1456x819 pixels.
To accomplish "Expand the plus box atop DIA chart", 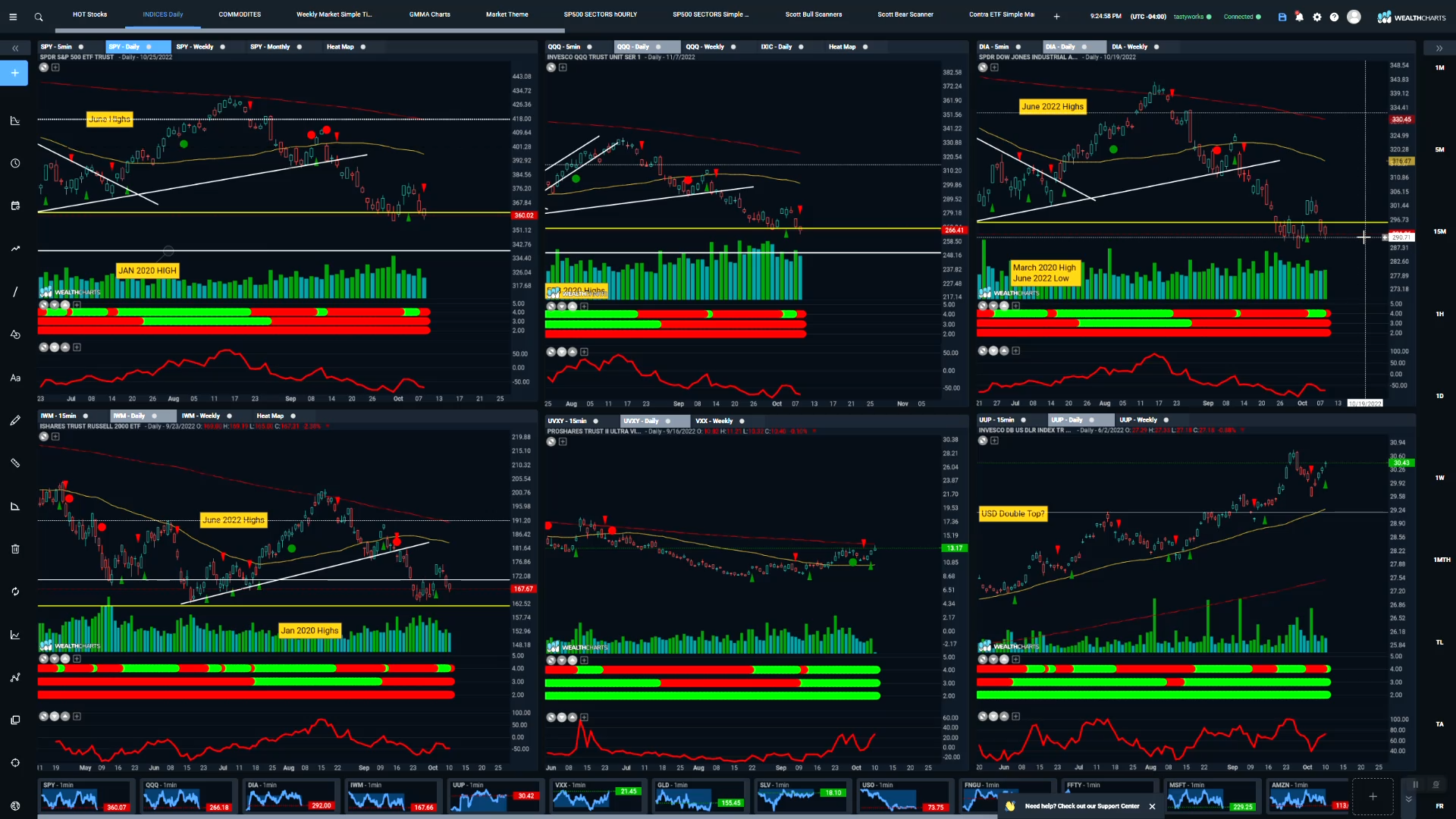I will [x=994, y=67].
